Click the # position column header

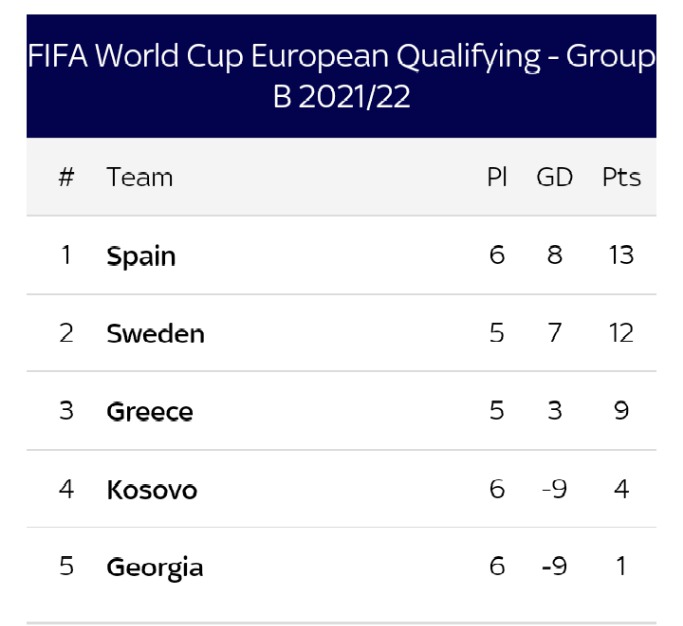[x=66, y=177]
